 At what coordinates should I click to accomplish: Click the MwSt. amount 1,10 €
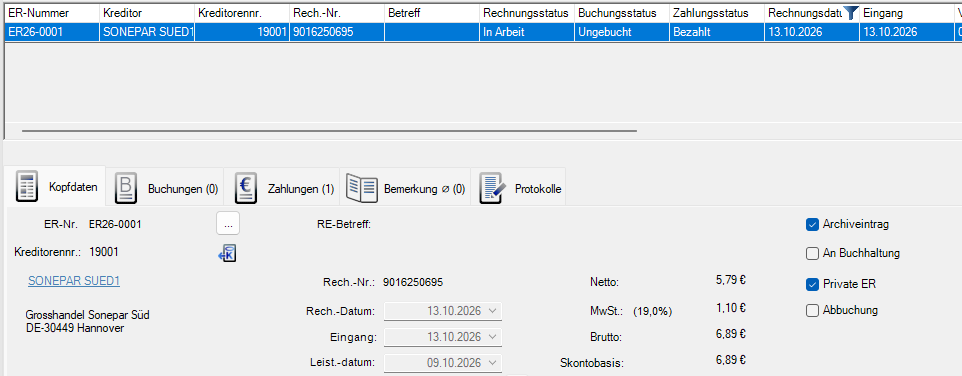pyautogui.click(x=730, y=309)
